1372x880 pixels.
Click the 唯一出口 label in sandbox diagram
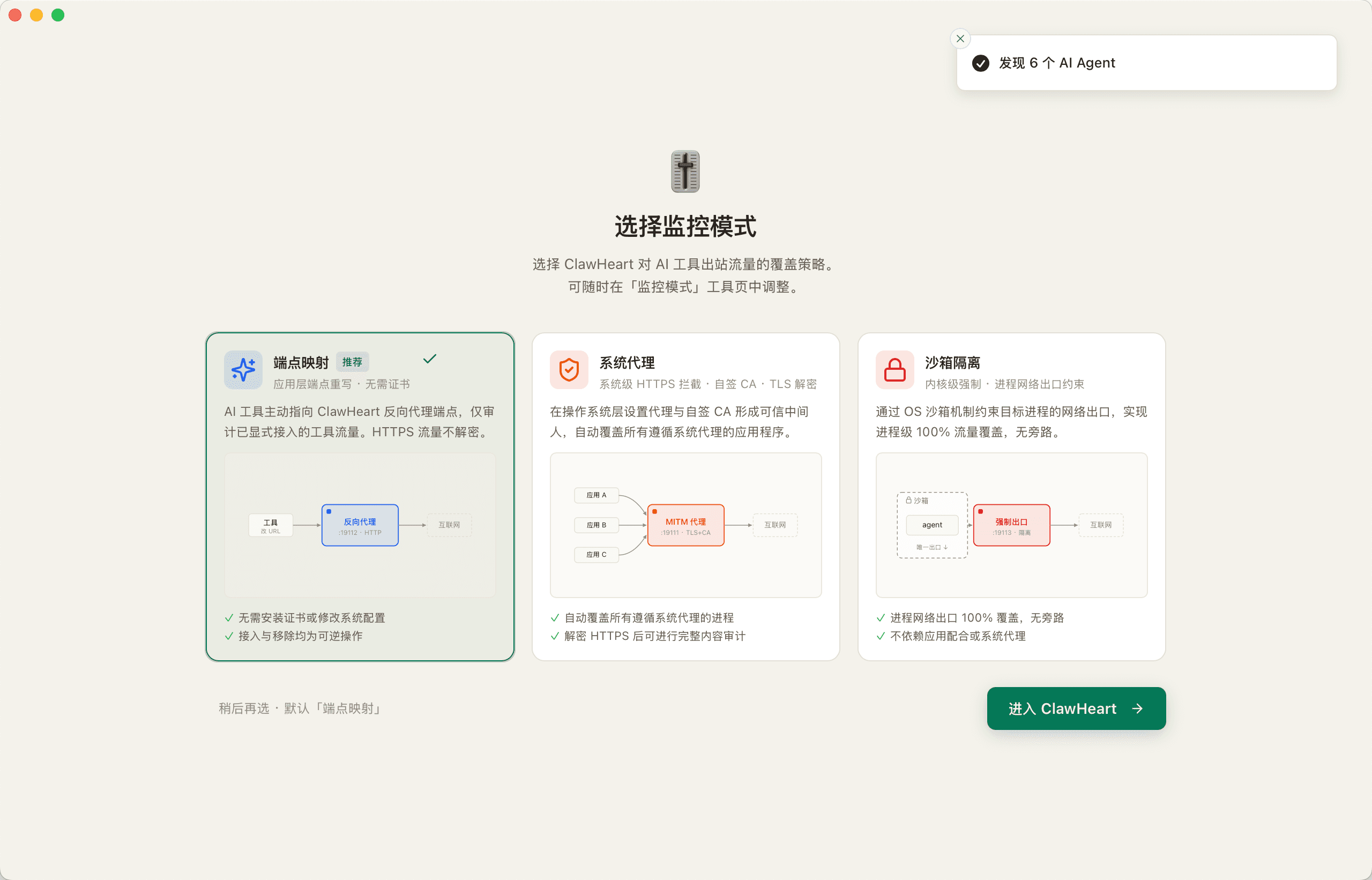(931, 547)
